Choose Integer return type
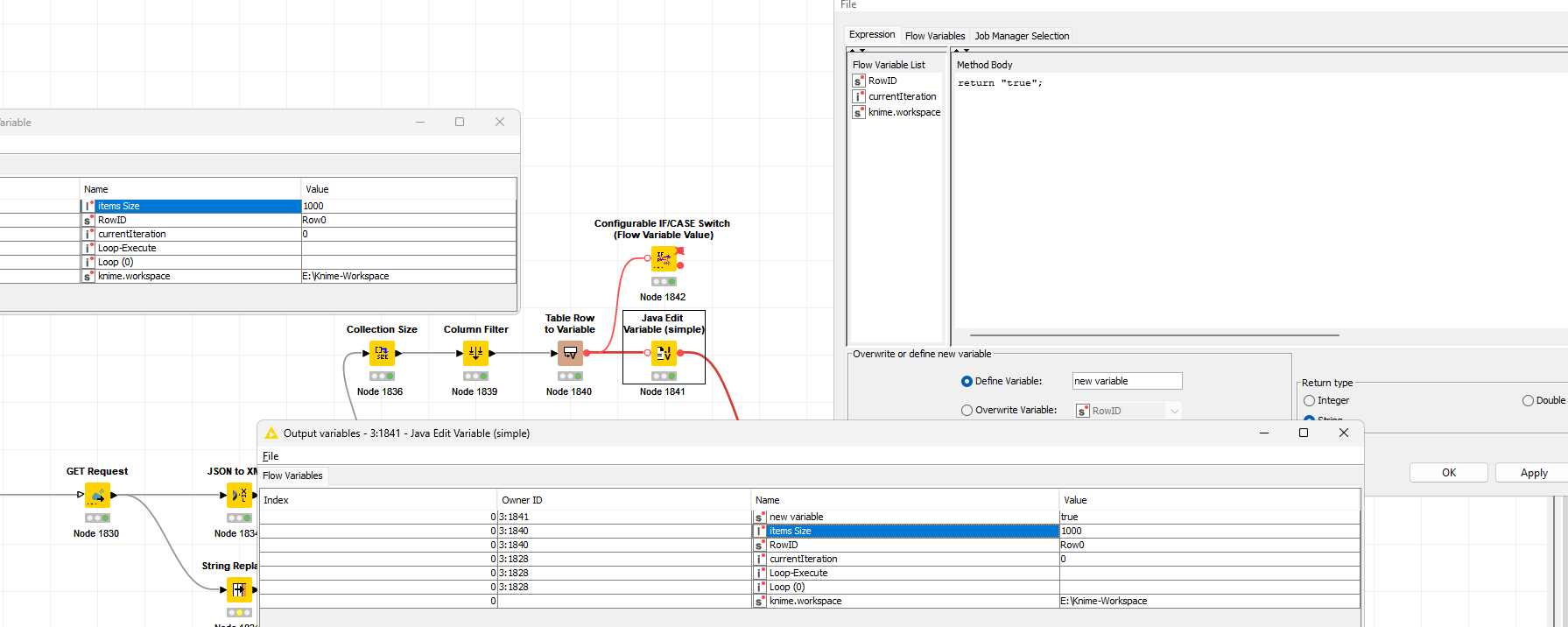Viewport: 1568px width, 627px height. pos(1309,400)
